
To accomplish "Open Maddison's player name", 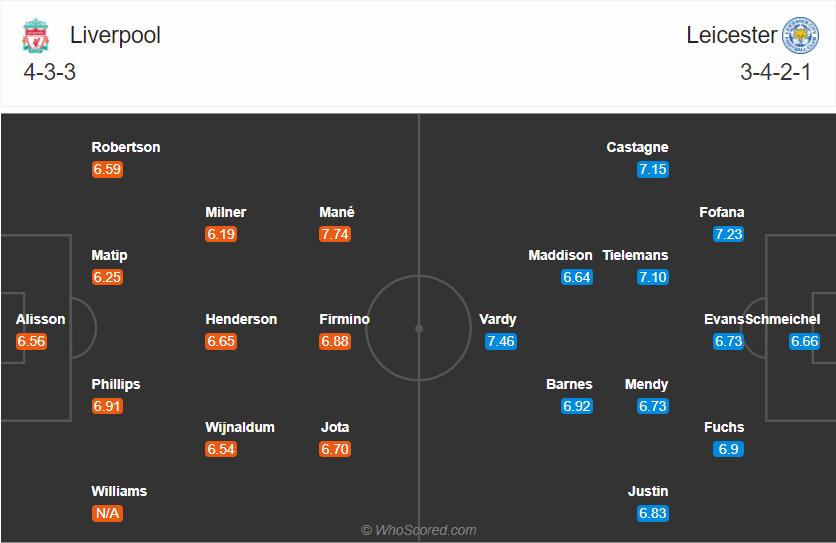I will (x=560, y=256).
